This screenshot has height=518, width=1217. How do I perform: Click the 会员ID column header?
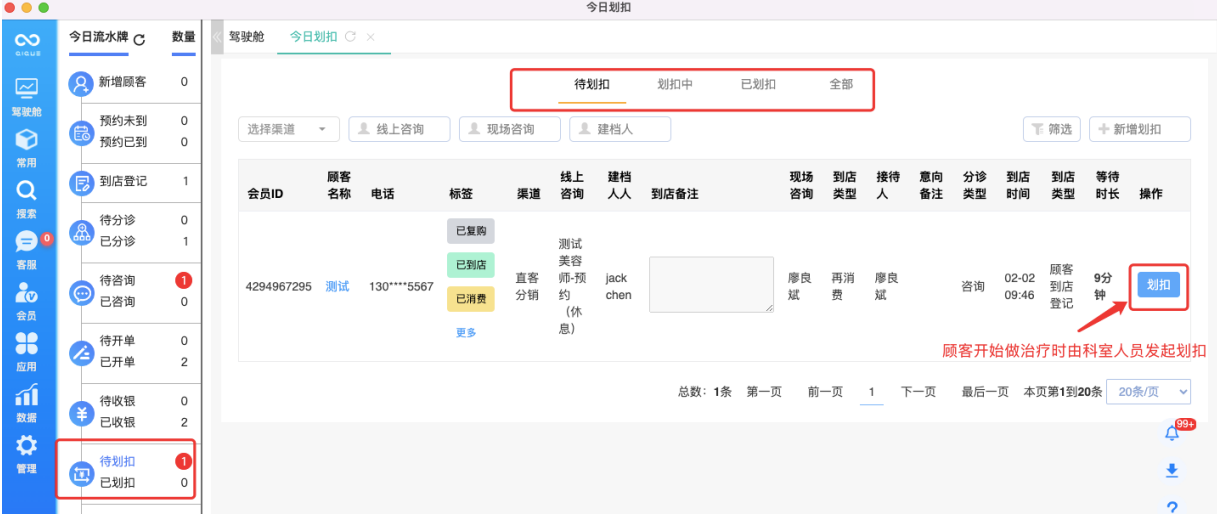coord(266,194)
